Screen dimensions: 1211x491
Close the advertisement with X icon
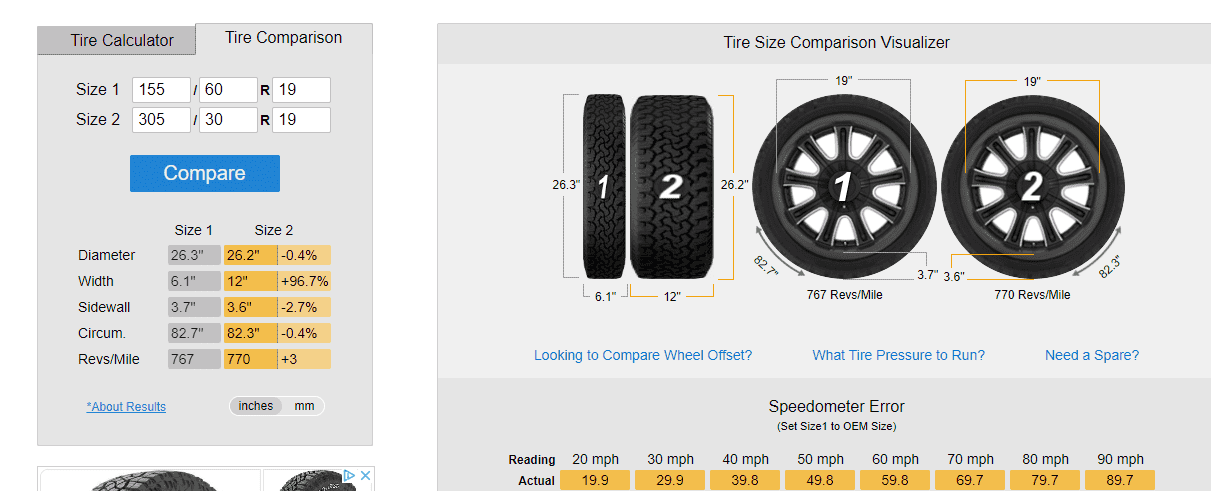365,476
